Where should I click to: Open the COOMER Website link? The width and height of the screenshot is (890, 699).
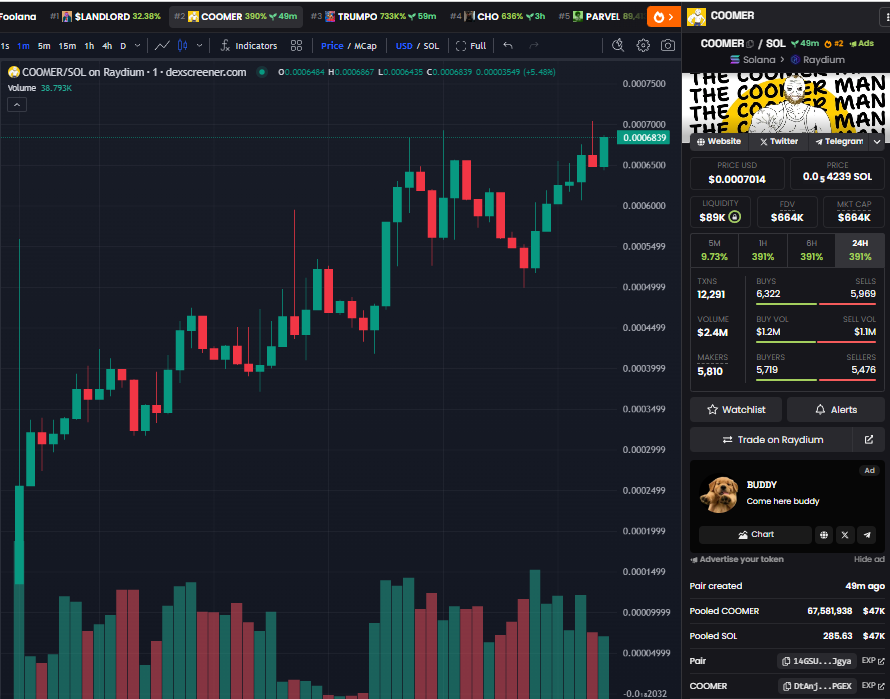tap(719, 141)
